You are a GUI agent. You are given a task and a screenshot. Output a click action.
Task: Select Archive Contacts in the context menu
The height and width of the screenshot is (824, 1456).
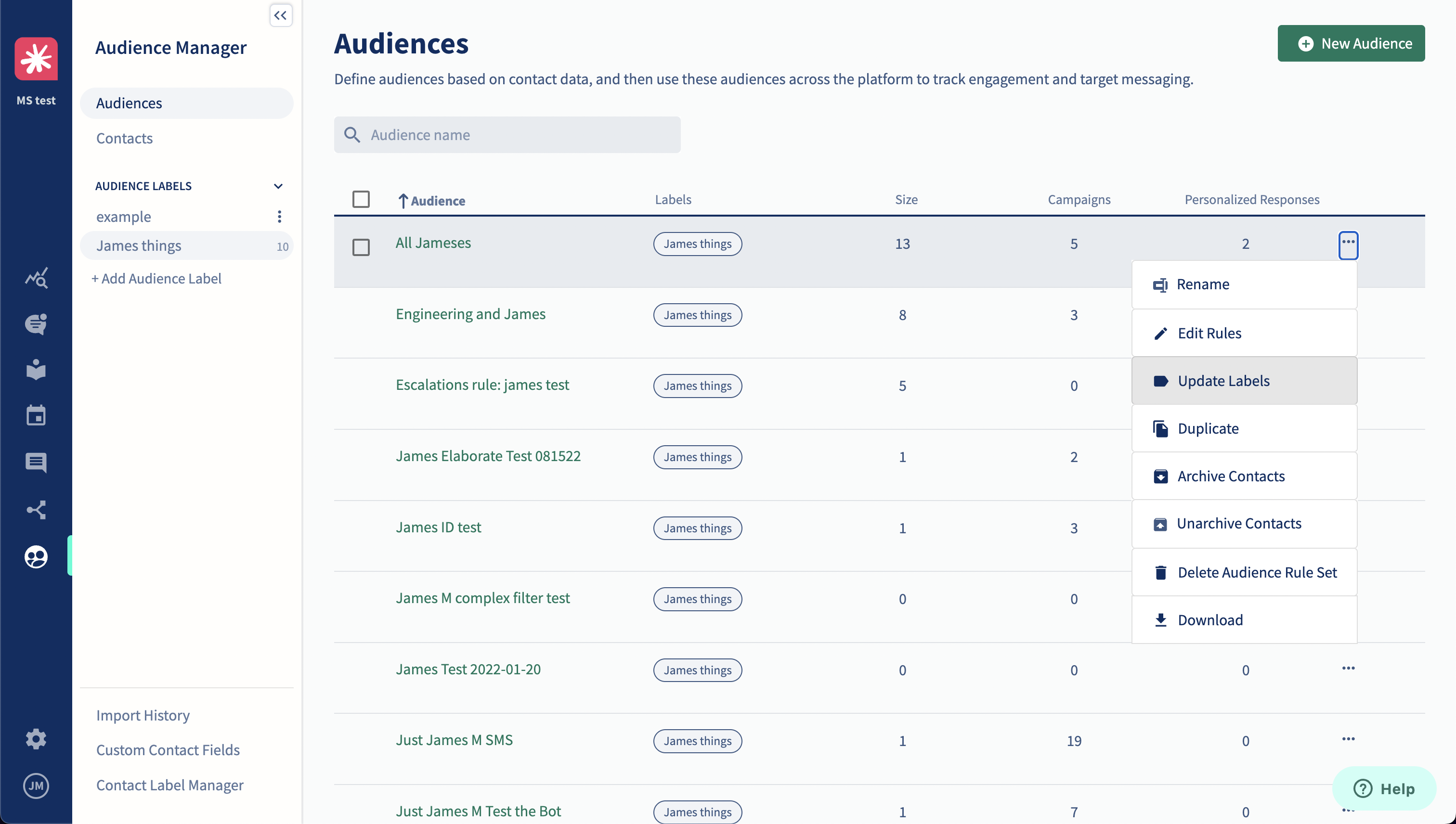coord(1244,476)
